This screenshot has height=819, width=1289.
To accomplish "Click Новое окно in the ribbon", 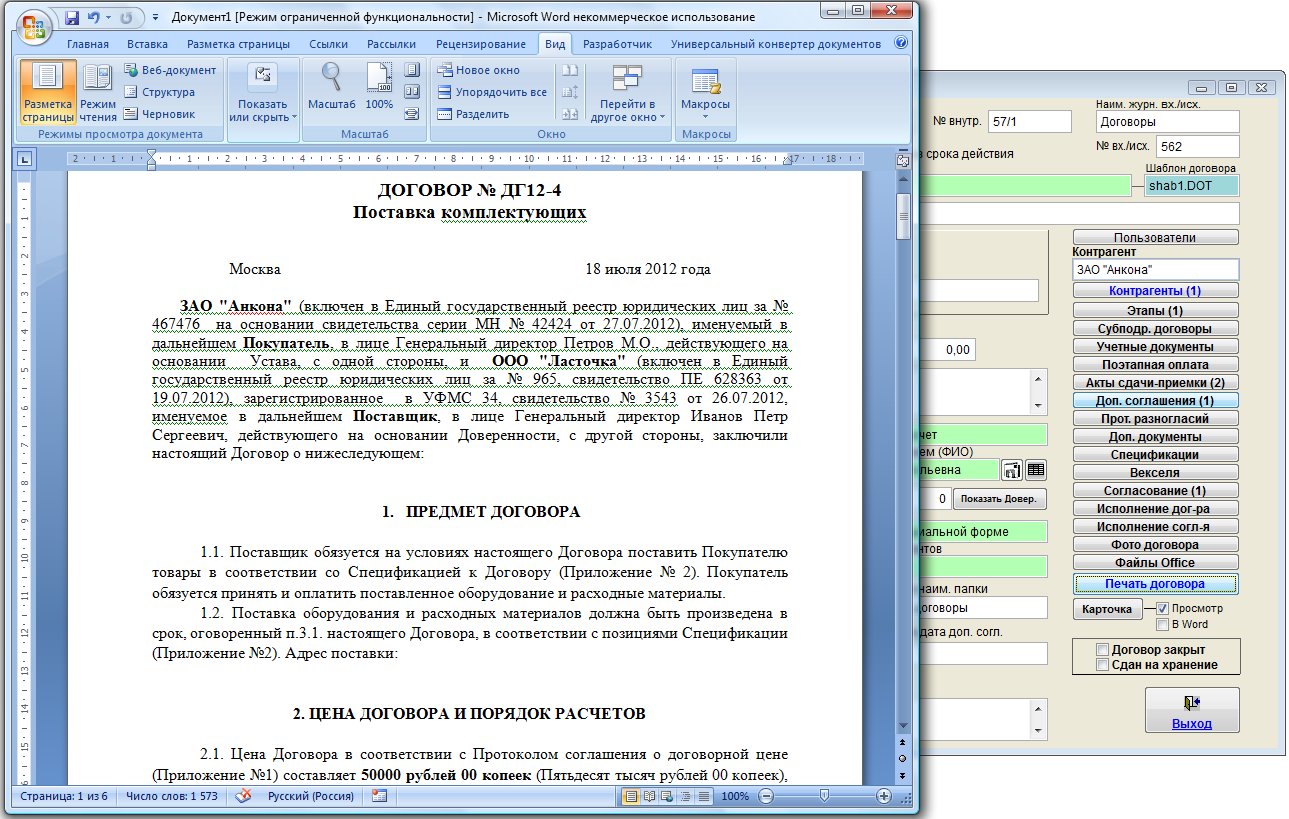I will pos(479,70).
